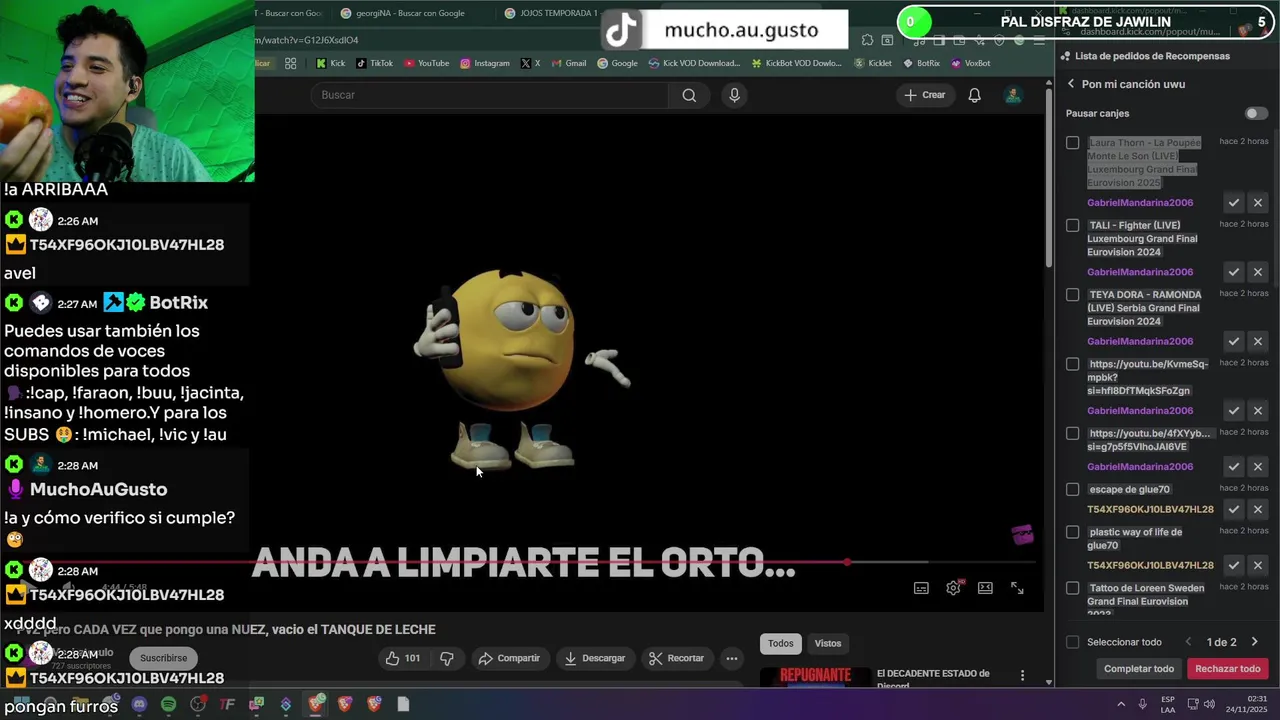The image size is (1280, 720).
Task: Open more actions ellipsis under video
Action: (x=732, y=658)
